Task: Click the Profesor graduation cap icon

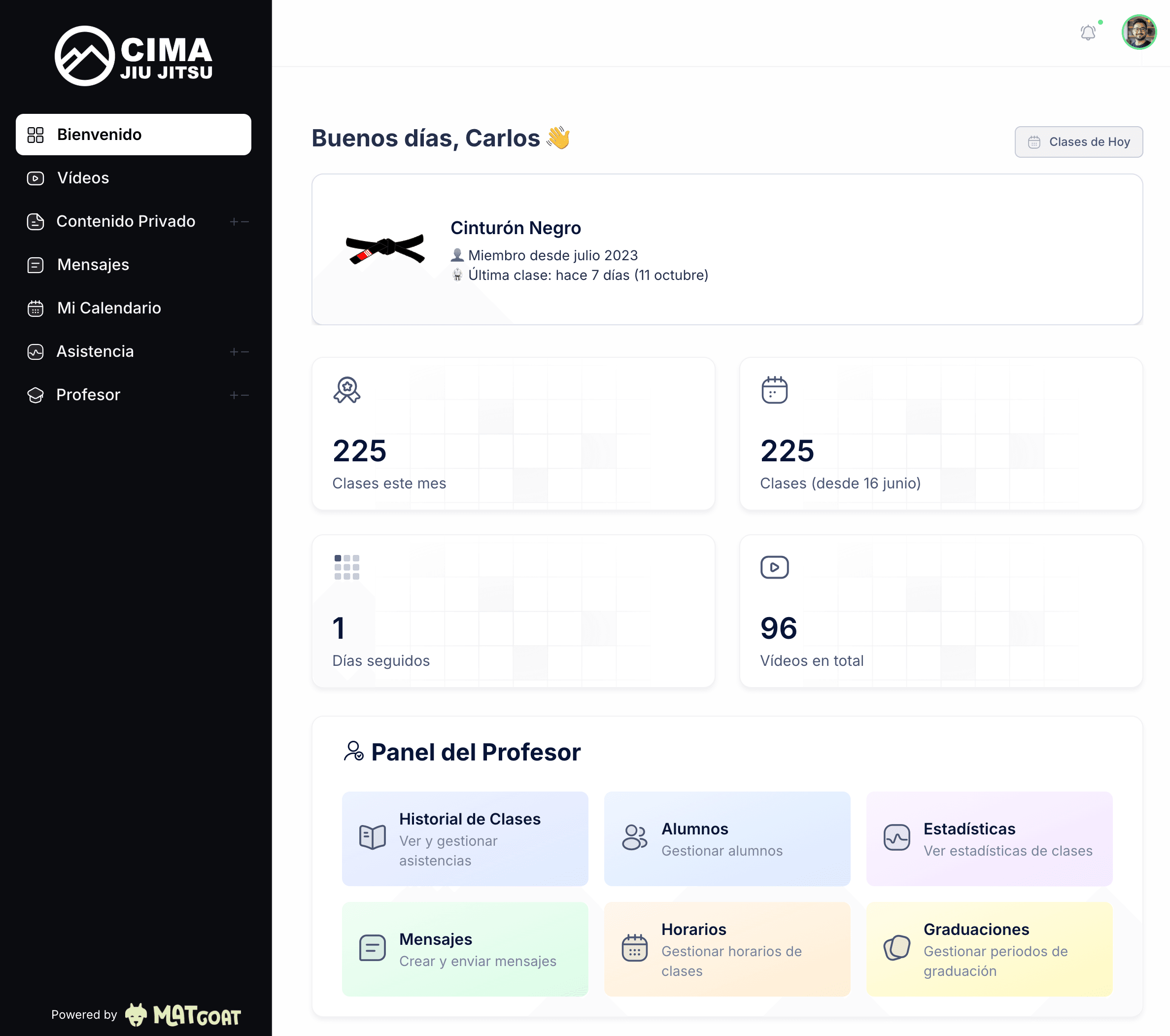Action: [35, 395]
